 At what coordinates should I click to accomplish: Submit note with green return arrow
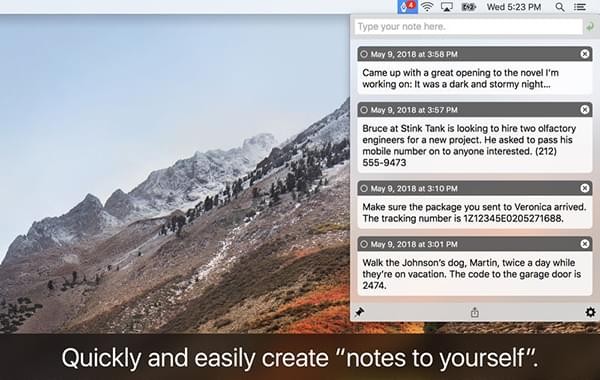[x=590, y=27]
